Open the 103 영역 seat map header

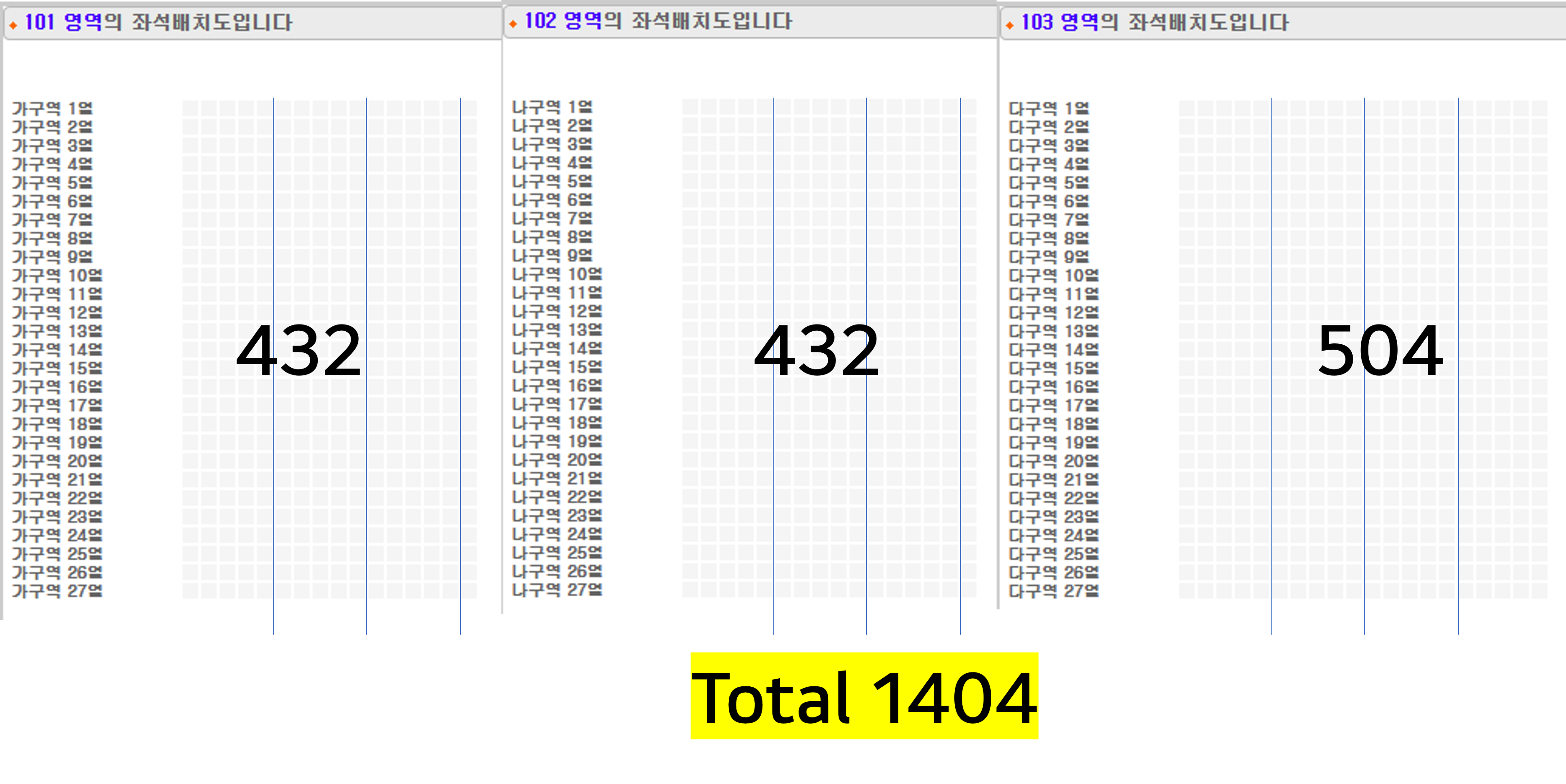[x=1155, y=23]
